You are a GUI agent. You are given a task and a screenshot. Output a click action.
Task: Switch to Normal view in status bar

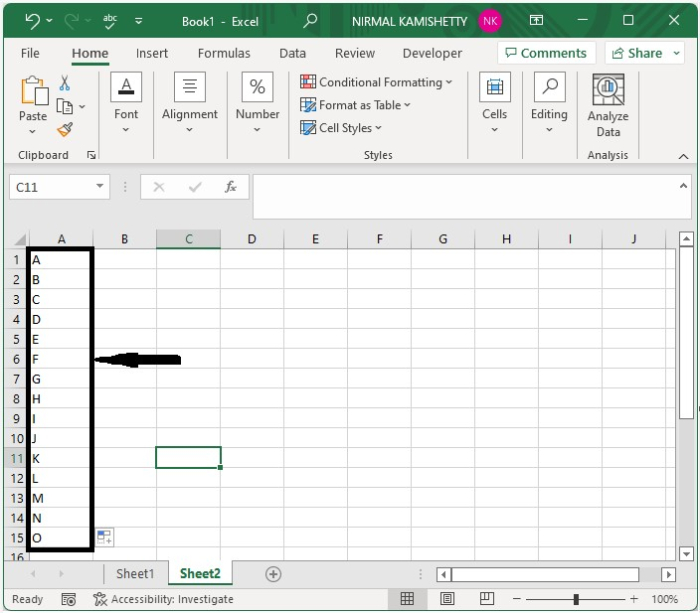[407, 599]
